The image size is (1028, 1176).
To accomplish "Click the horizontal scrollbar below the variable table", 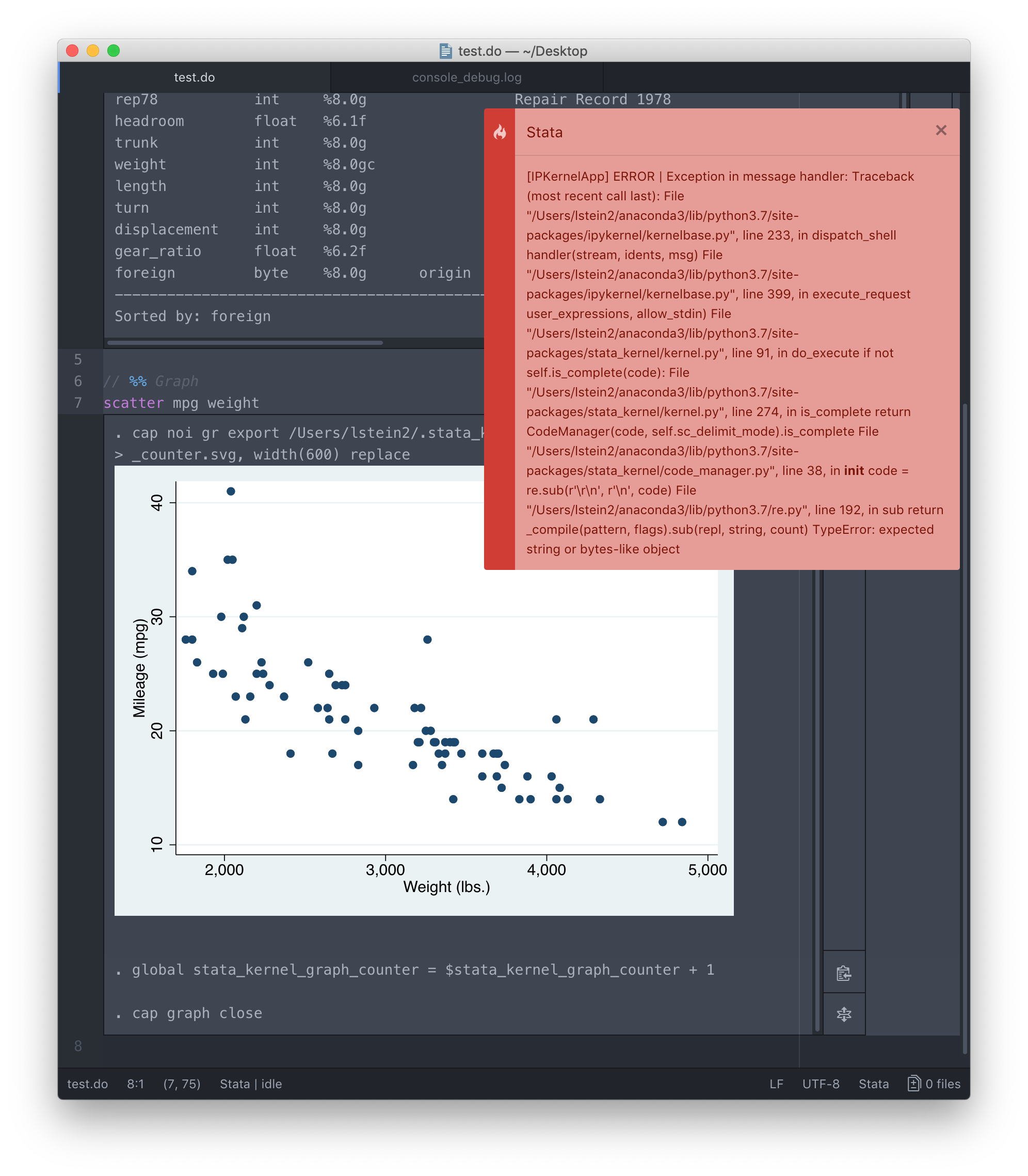I will [x=243, y=342].
